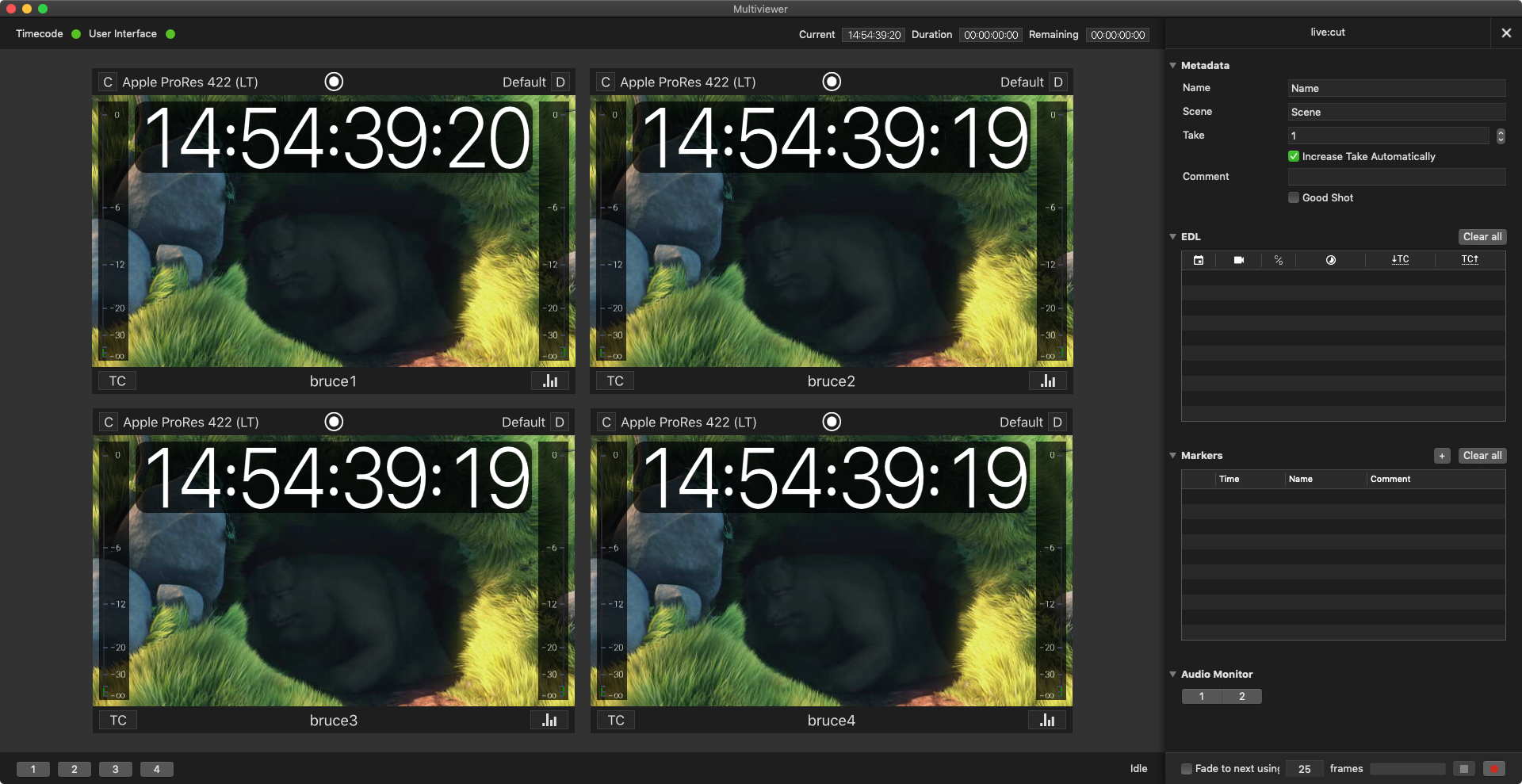
Task: Select the EDL camera column header
Action: pyautogui.click(x=1239, y=260)
